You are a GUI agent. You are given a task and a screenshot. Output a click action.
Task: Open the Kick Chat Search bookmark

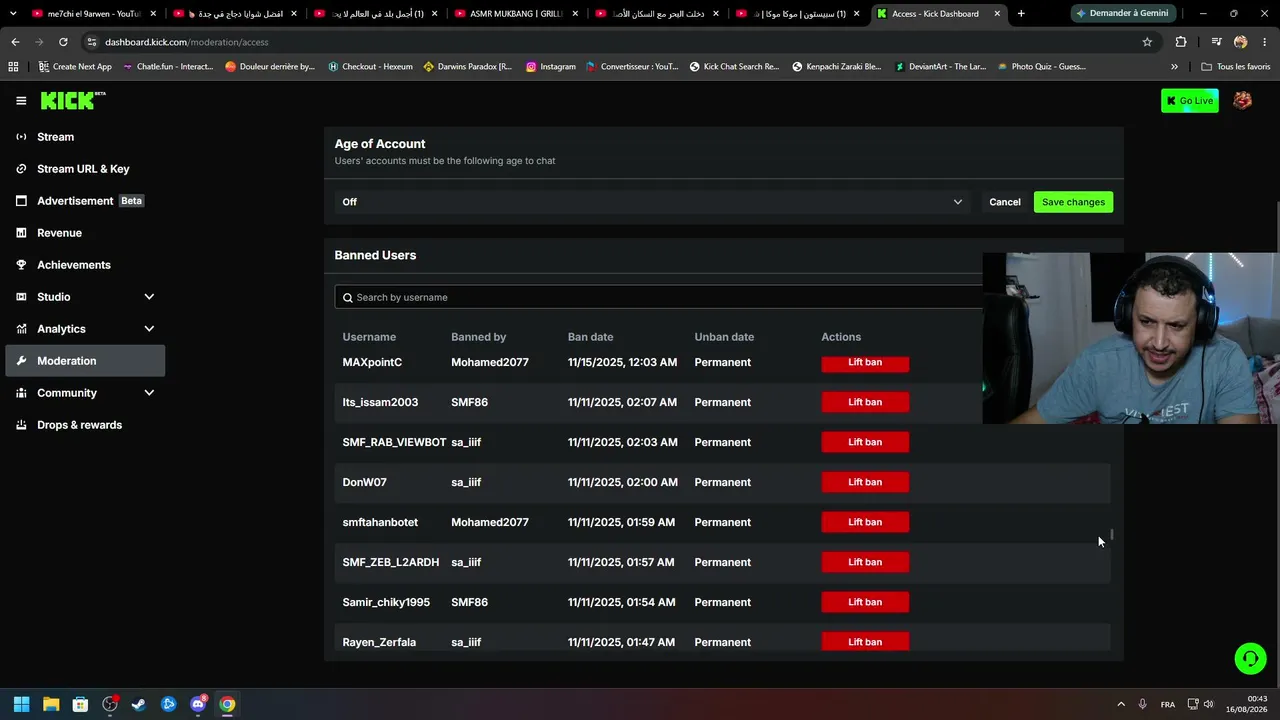point(734,67)
